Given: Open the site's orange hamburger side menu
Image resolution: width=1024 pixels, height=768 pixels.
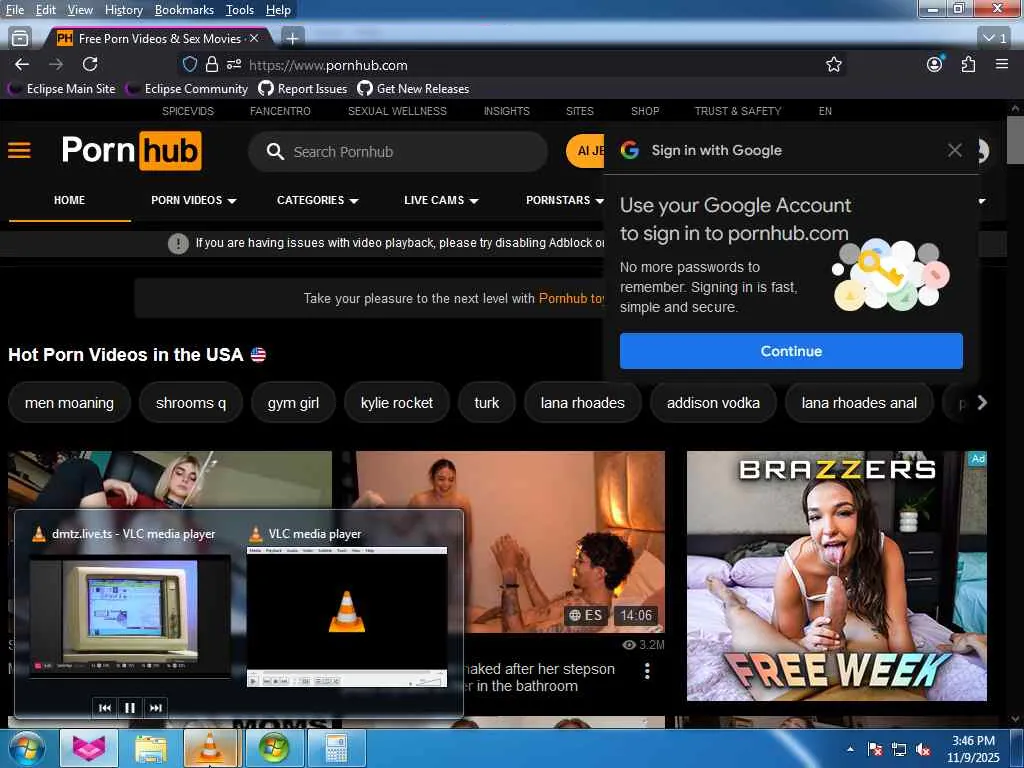Looking at the screenshot, I should (x=20, y=151).
